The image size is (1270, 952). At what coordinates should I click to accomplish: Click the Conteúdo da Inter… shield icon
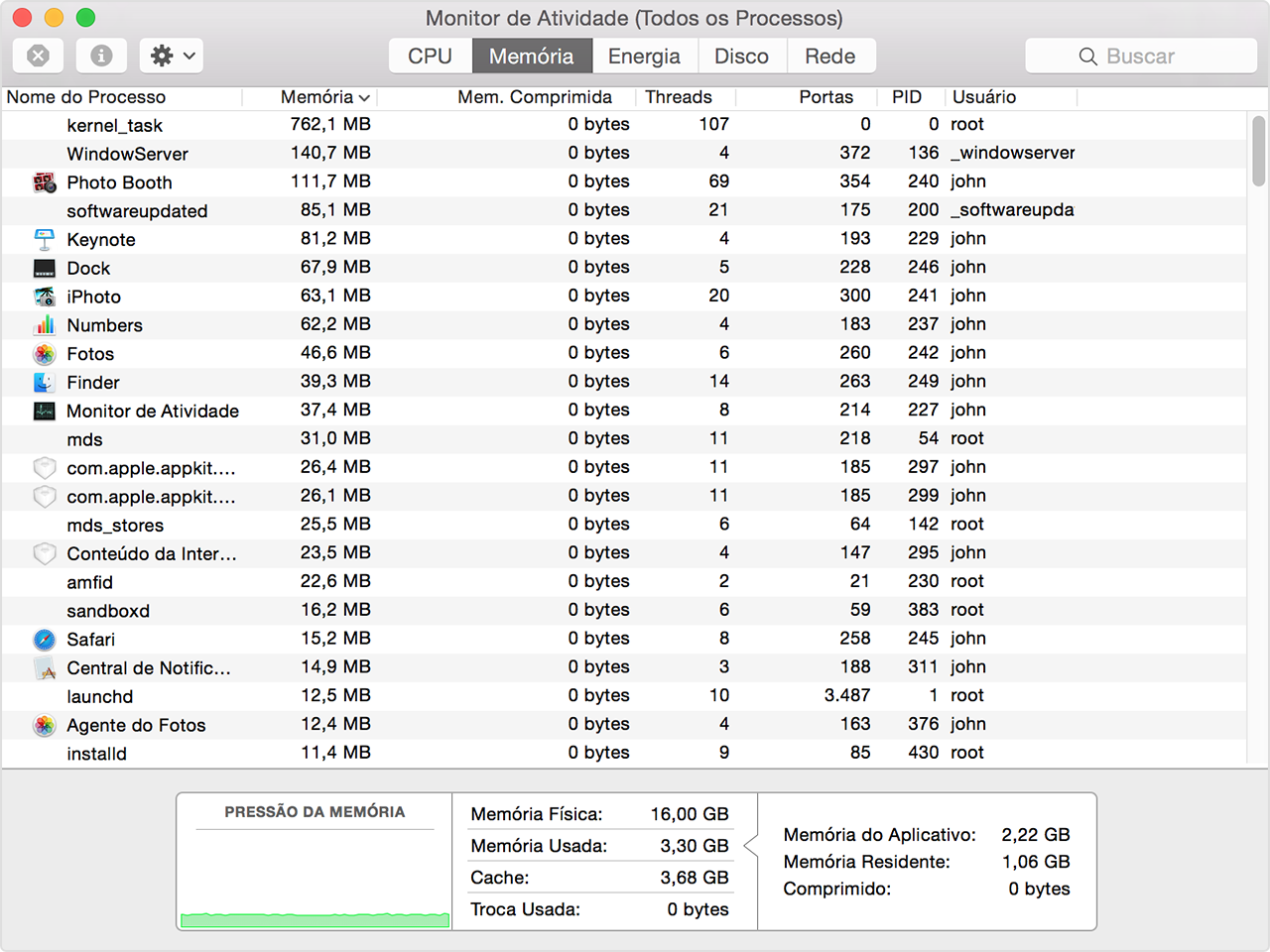(x=45, y=553)
